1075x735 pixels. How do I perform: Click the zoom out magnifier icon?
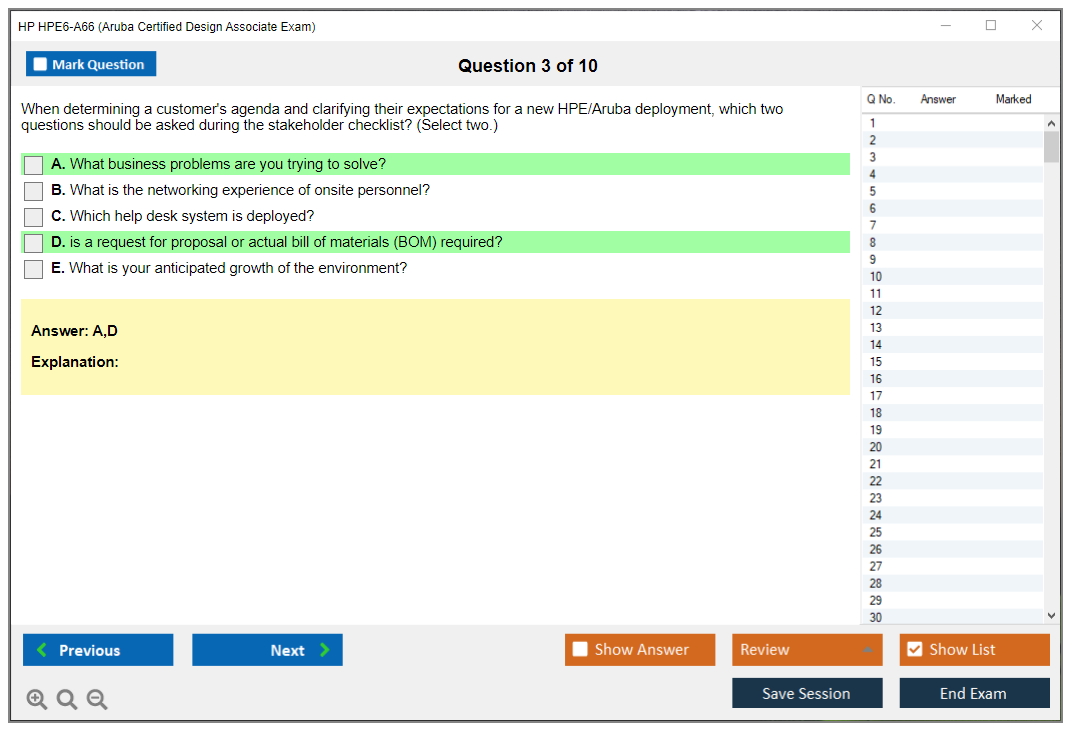[97, 700]
